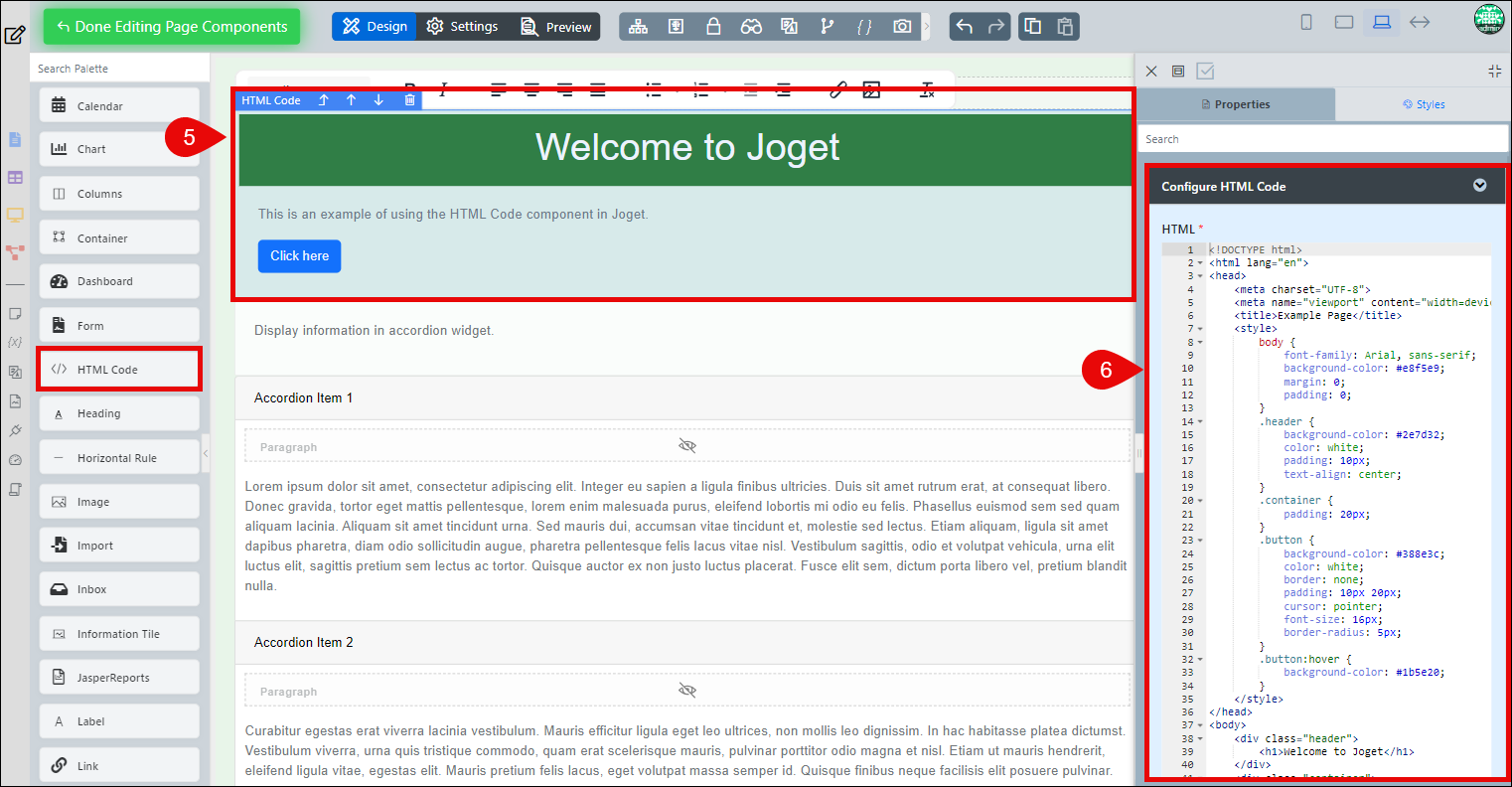1512x787 pixels.
Task: Open the datalist builder icon in left sidebar
Action: point(15,178)
